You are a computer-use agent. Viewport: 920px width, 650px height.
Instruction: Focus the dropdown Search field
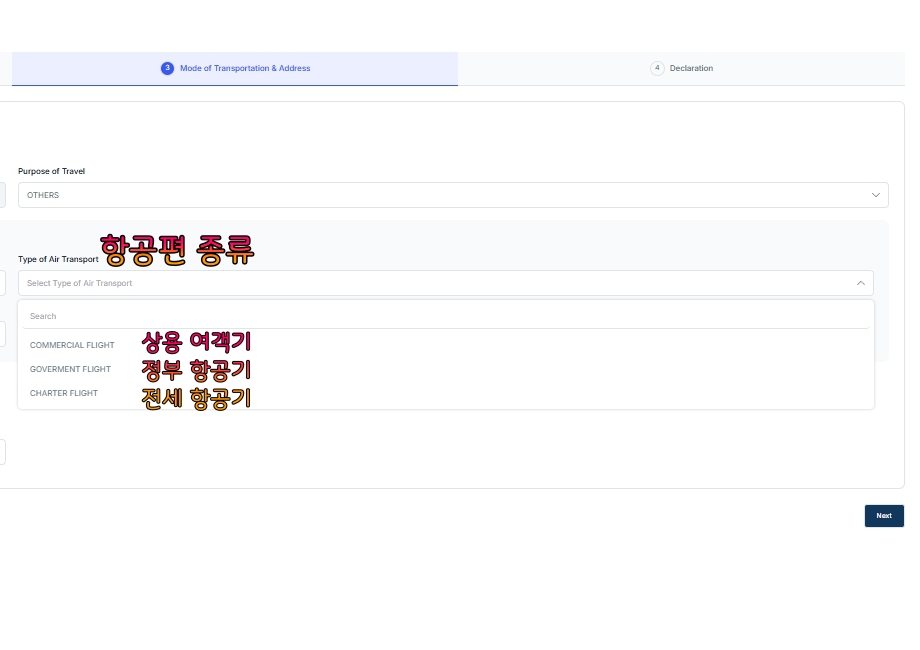(446, 316)
